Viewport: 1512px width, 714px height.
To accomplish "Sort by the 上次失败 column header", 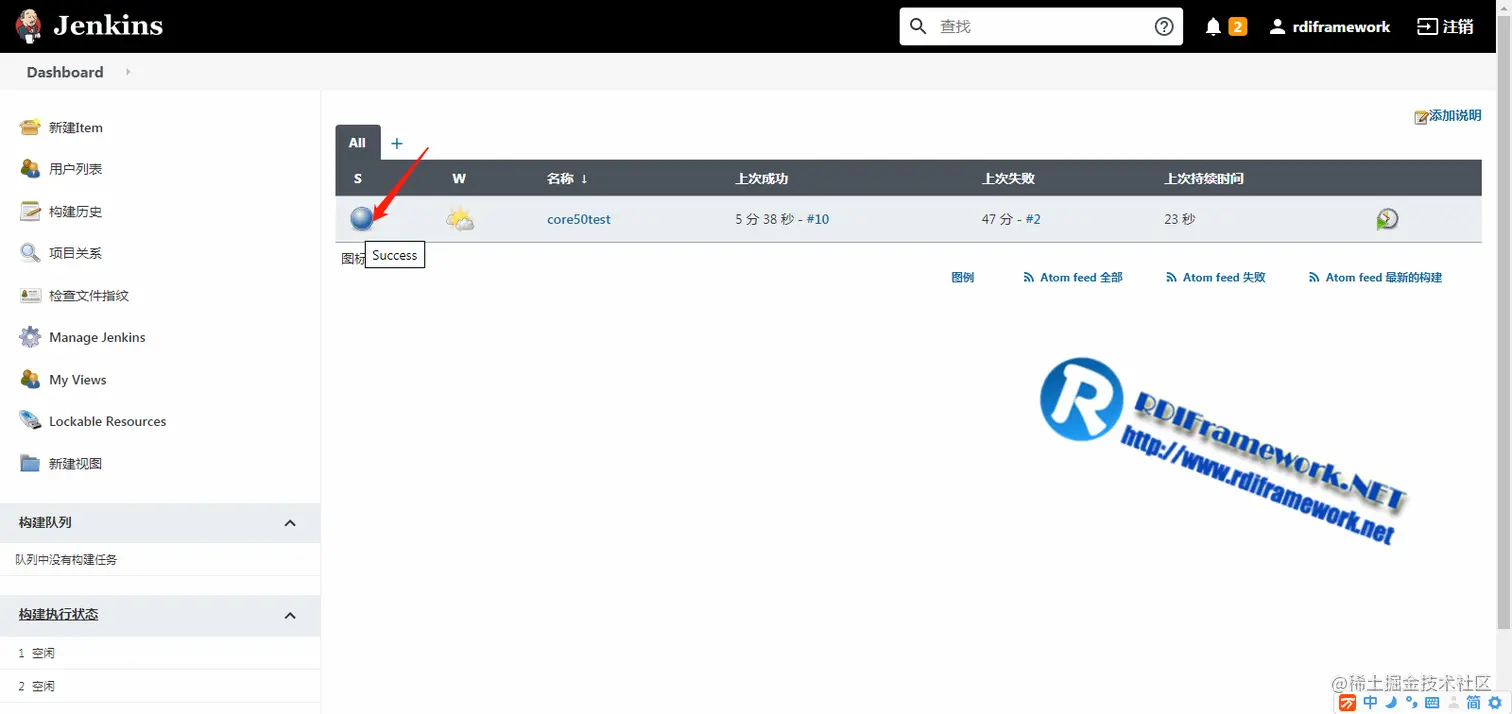I will (x=1008, y=178).
